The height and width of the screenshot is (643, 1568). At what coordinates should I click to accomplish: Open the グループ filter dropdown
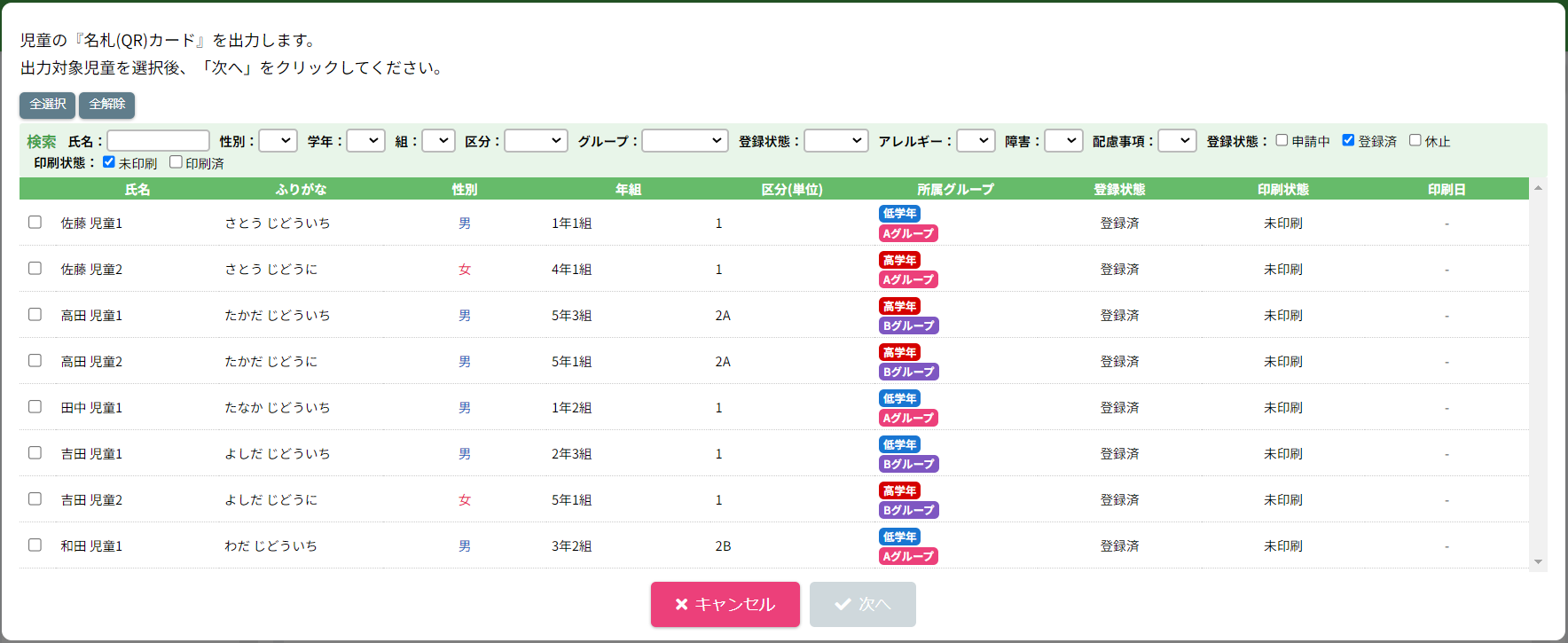click(685, 141)
